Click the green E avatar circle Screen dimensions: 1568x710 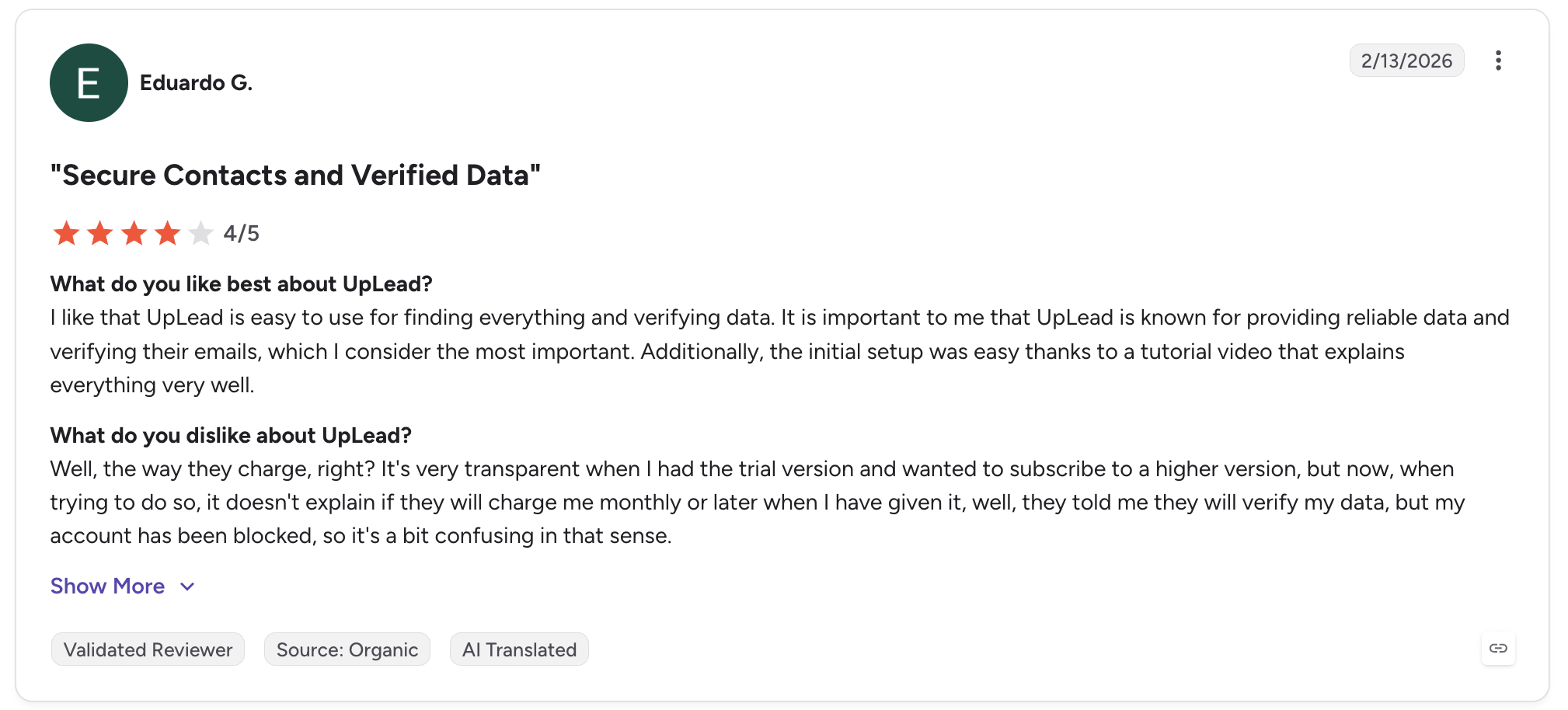(89, 82)
